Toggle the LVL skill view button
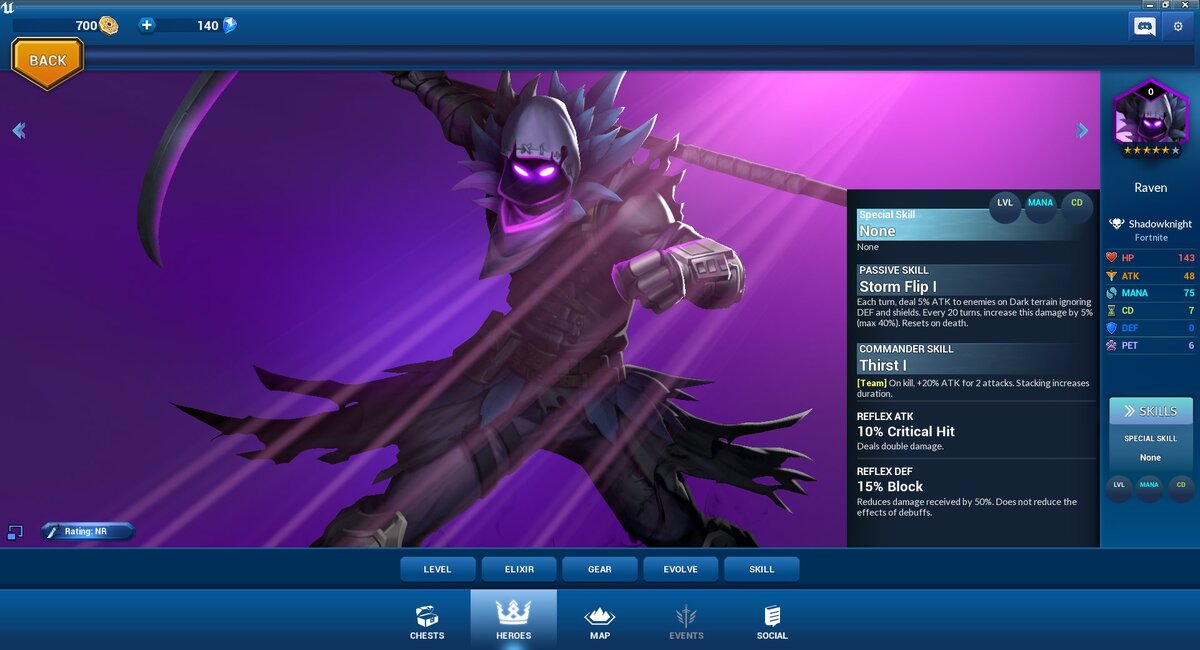1200x650 pixels. point(1005,203)
